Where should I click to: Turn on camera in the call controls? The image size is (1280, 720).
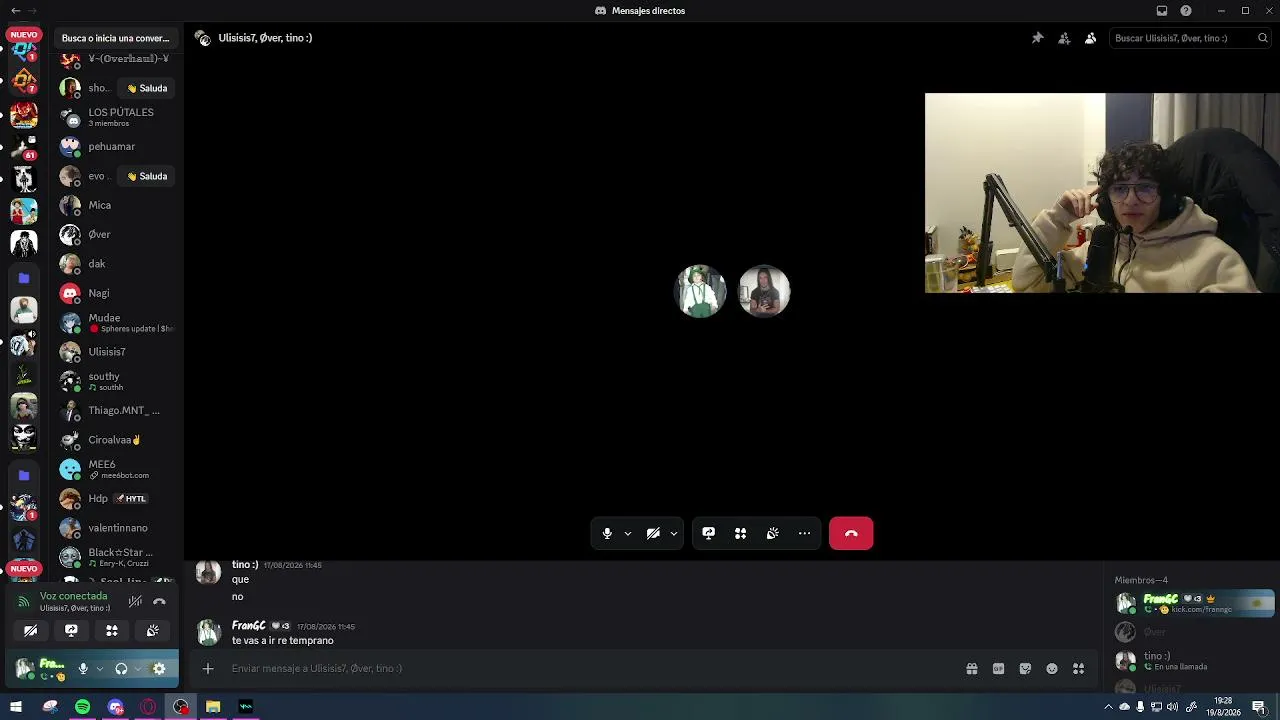tap(653, 534)
